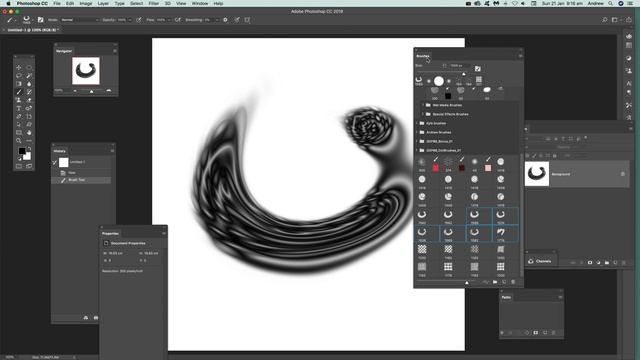This screenshot has height=360, width=640.
Task: Enable airbrush-style build-up
Action: coord(178,20)
